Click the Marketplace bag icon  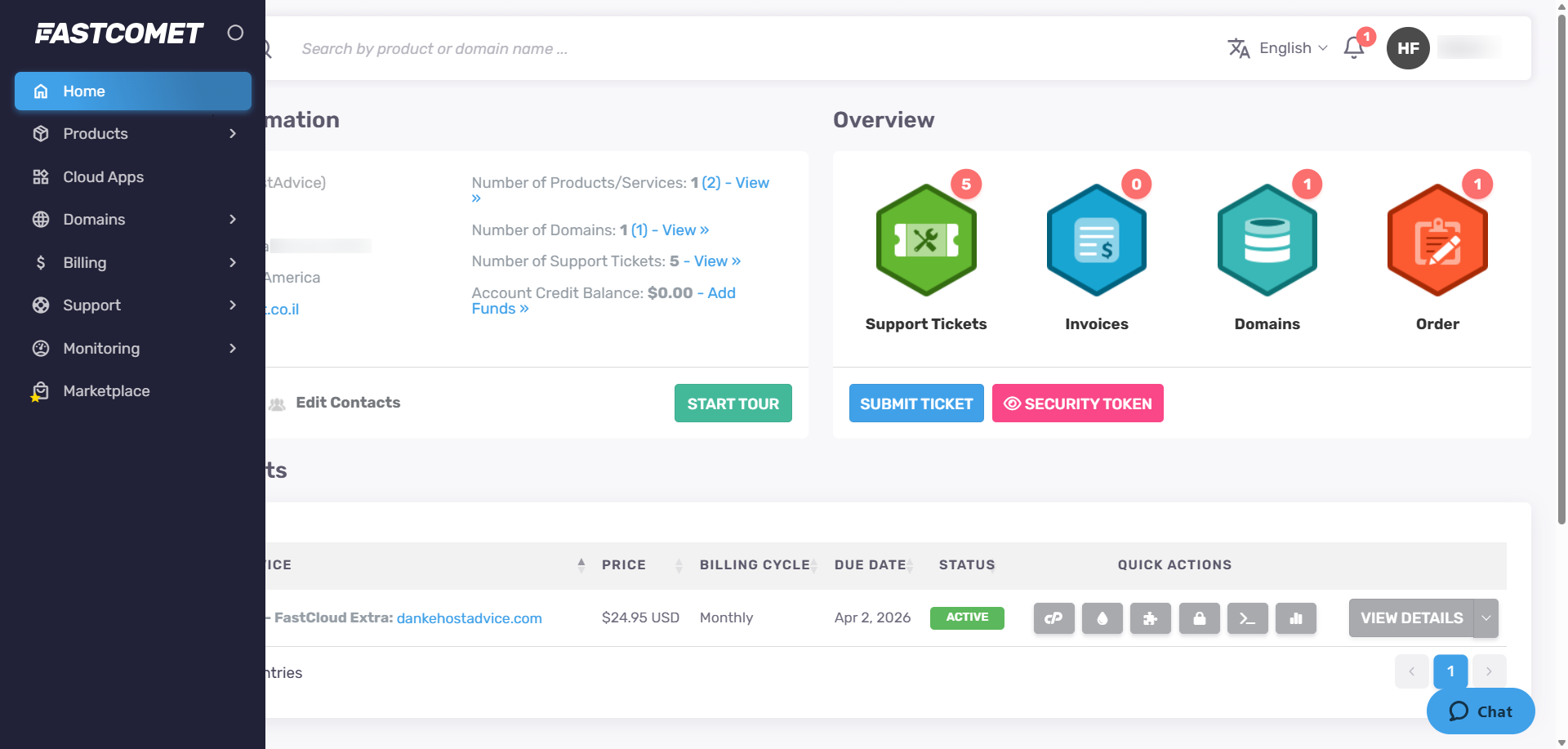(x=40, y=392)
